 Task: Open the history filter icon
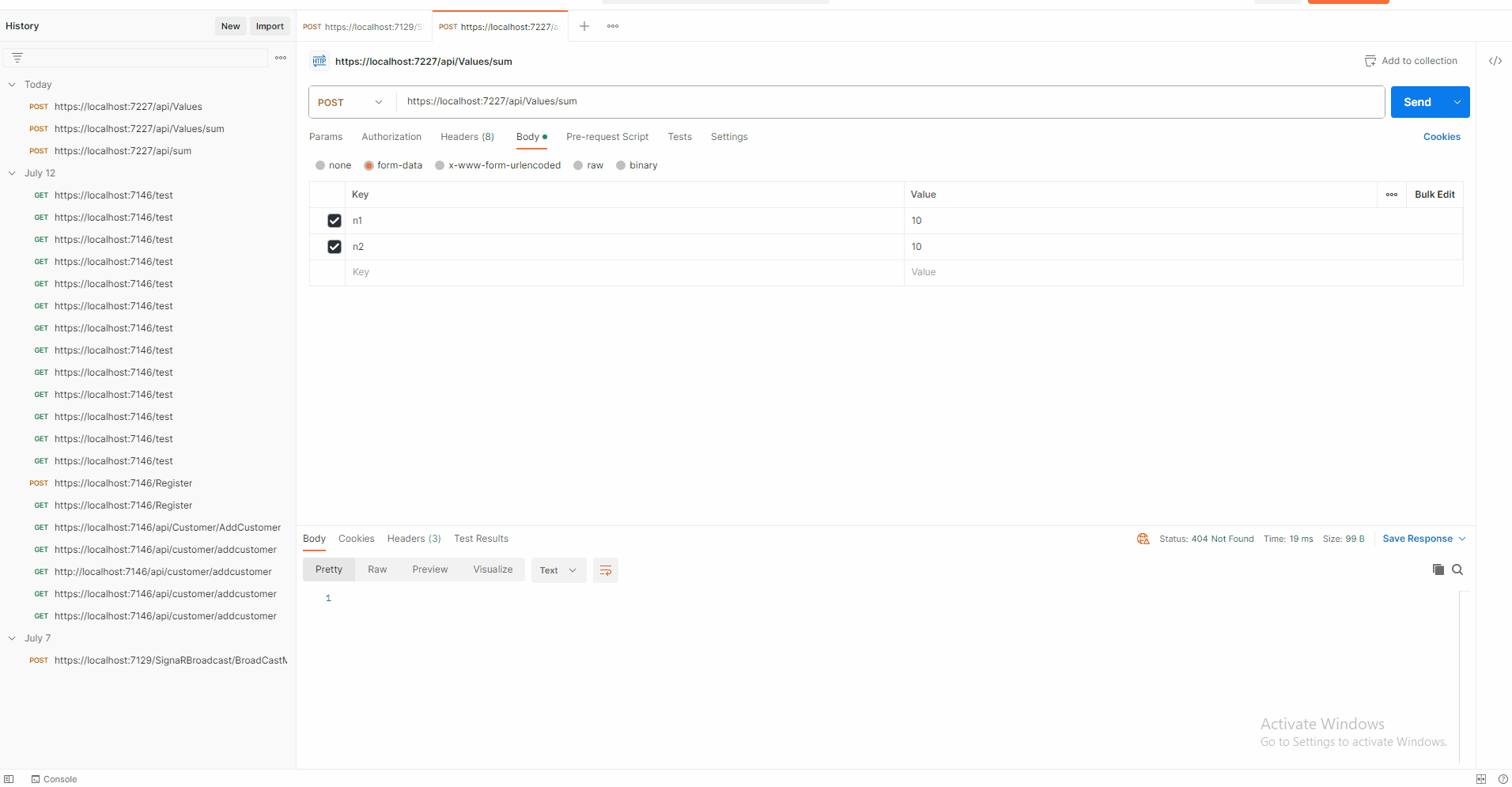(x=17, y=57)
